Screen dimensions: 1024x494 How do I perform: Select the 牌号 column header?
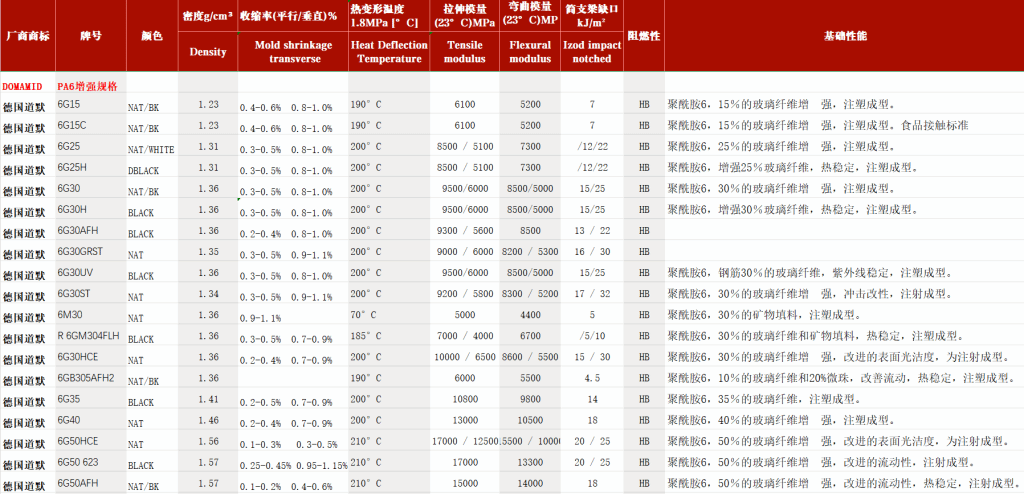[91, 36]
